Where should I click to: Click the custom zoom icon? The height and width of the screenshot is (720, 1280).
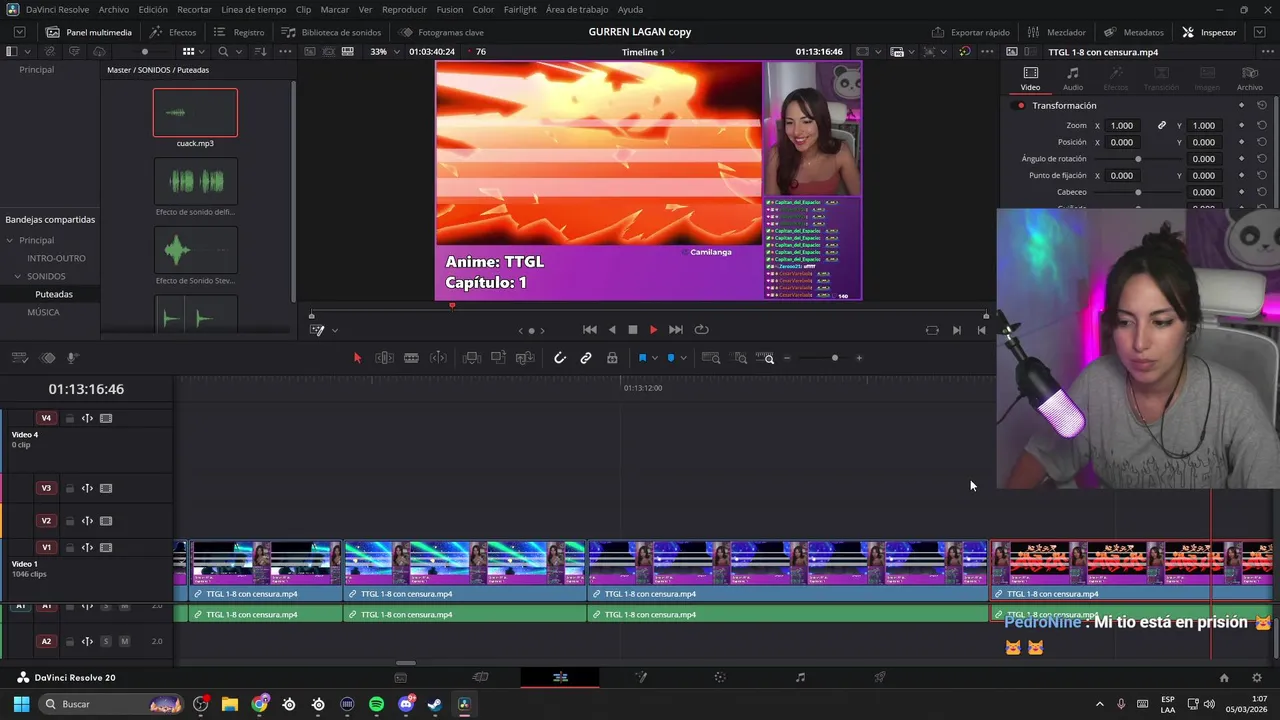[766, 358]
